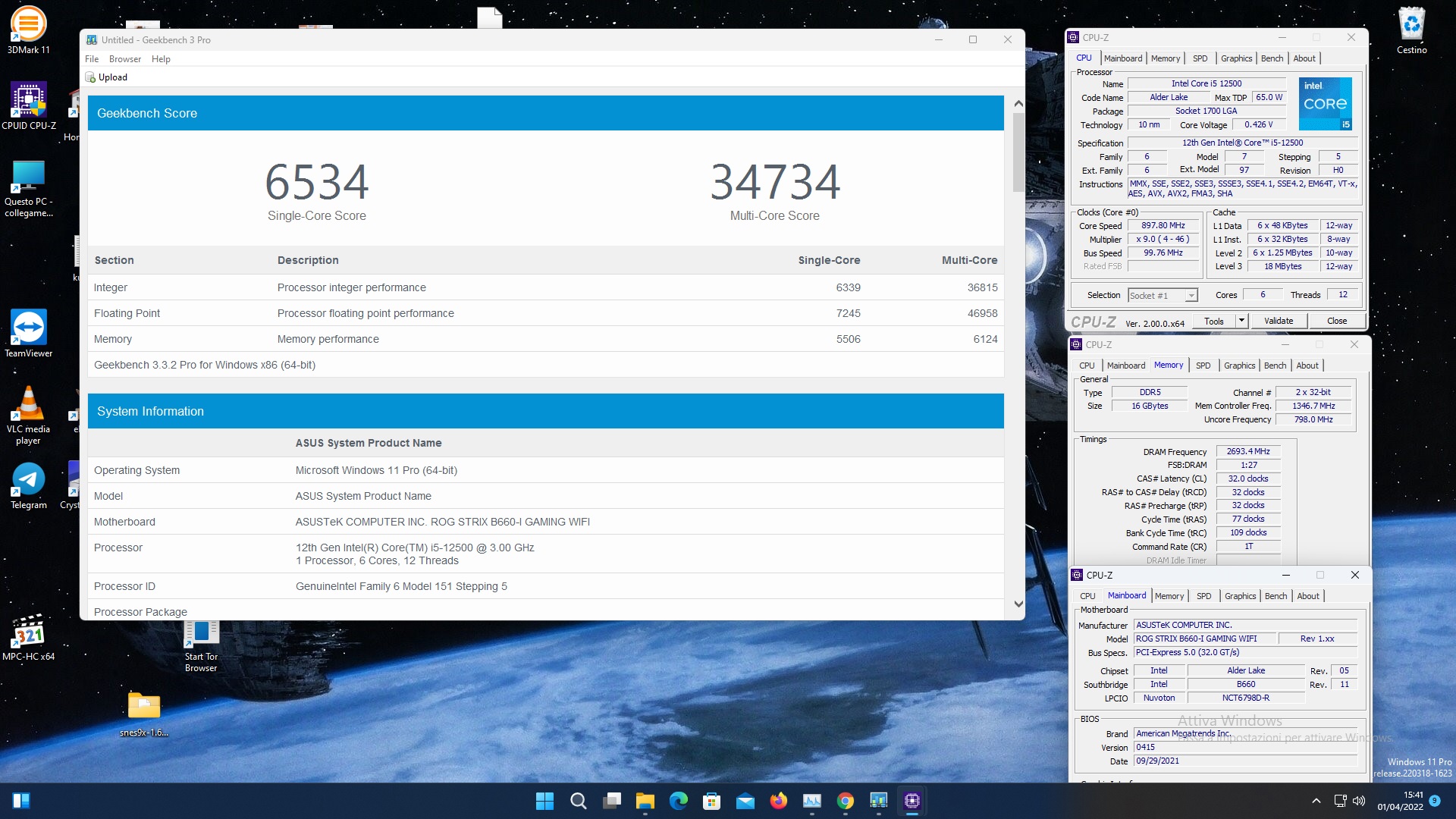This screenshot has width=1456, height=819.
Task: Click the scroll-down arrow in Geekbench results
Action: point(1018,604)
